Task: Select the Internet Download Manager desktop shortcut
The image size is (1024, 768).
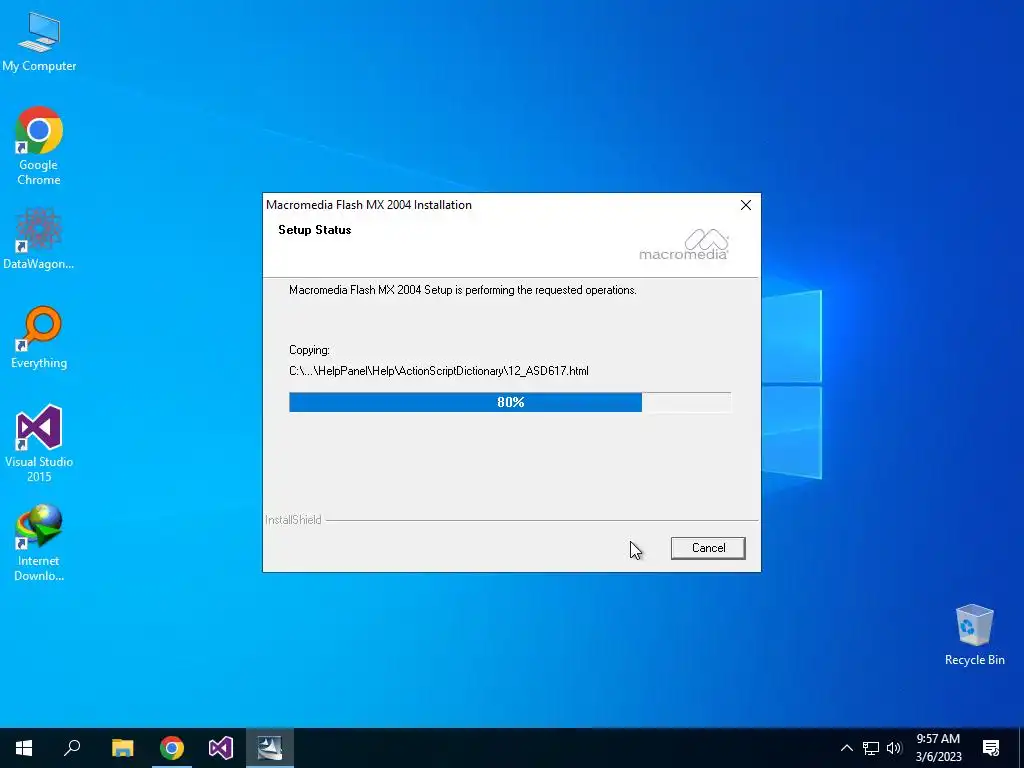Action: coord(39,542)
